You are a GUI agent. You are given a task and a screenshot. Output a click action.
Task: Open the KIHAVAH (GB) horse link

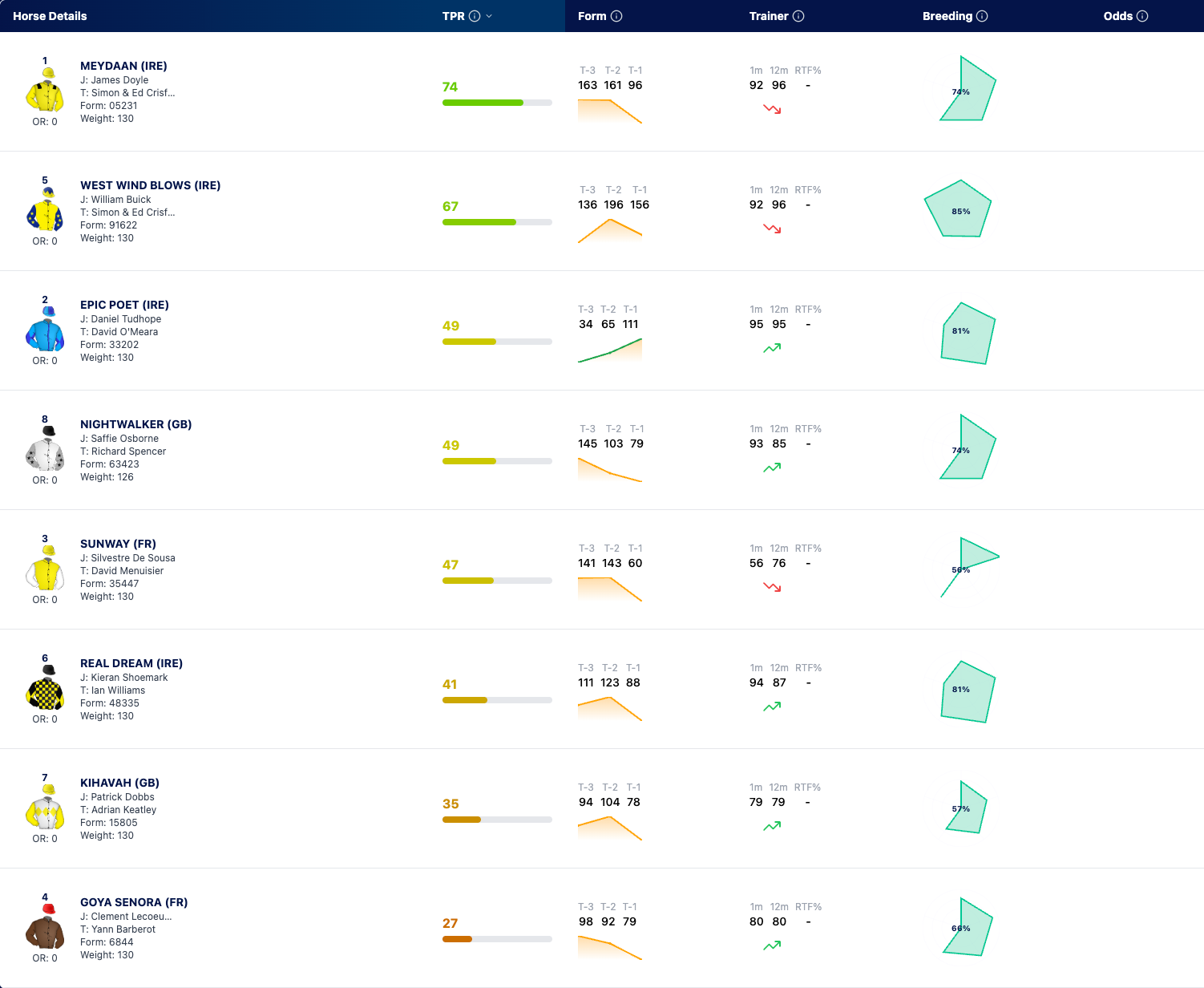tap(119, 783)
